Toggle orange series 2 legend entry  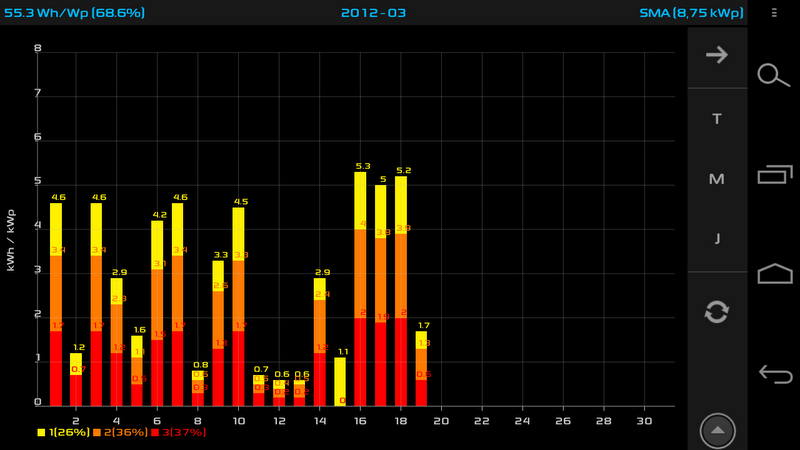click(x=120, y=432)
